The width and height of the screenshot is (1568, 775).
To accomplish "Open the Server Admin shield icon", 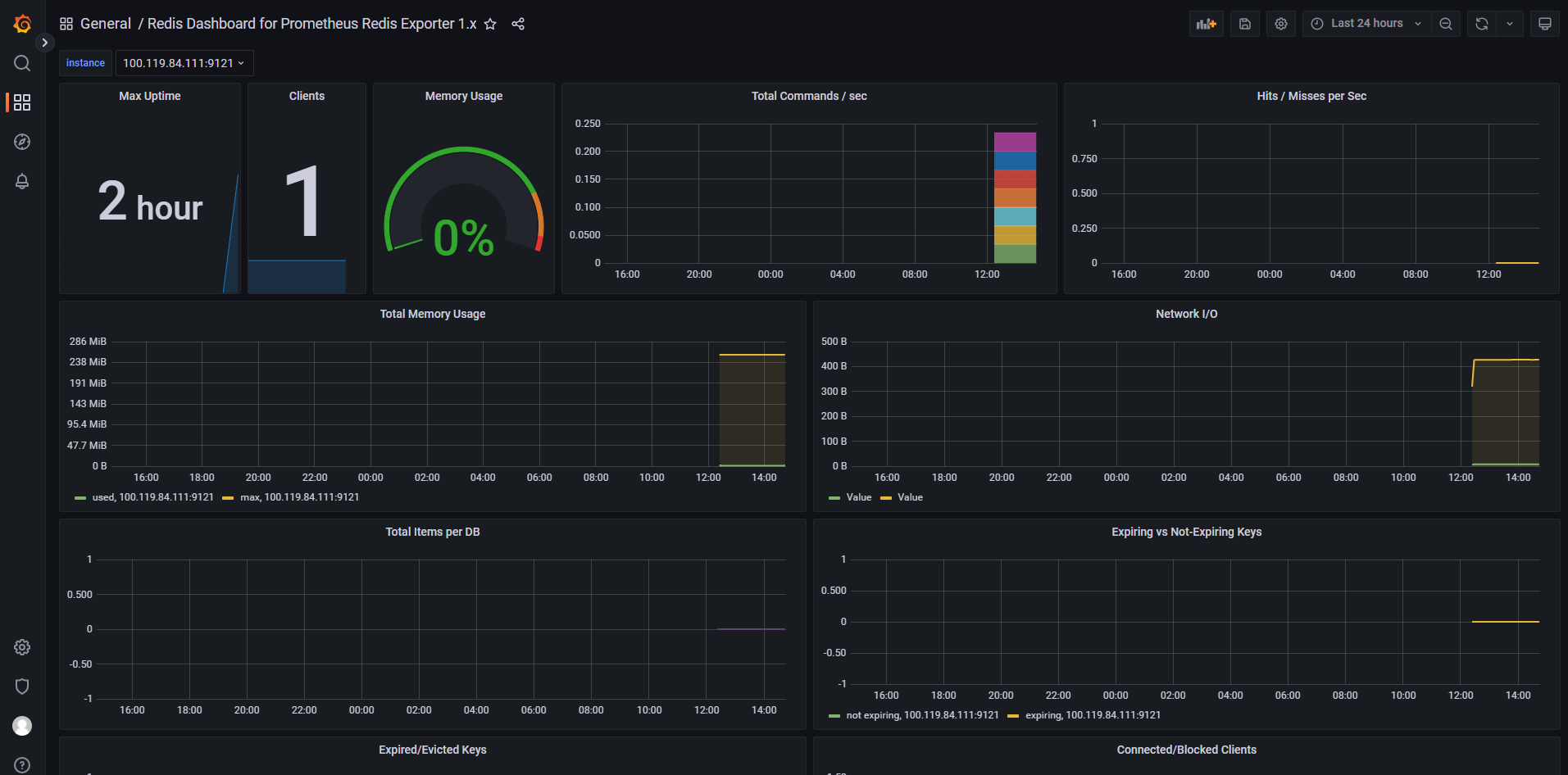I will coord(22,687).
